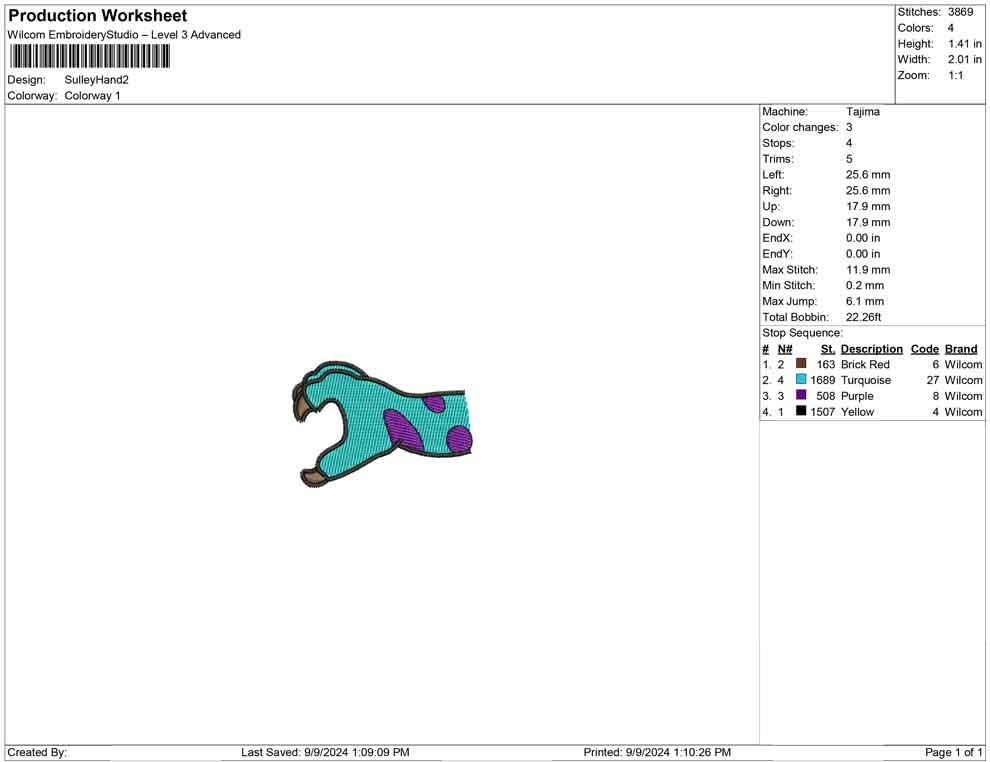
Task: Click the Max Stitch value 11.9 mm
Action: pos(868,270)
